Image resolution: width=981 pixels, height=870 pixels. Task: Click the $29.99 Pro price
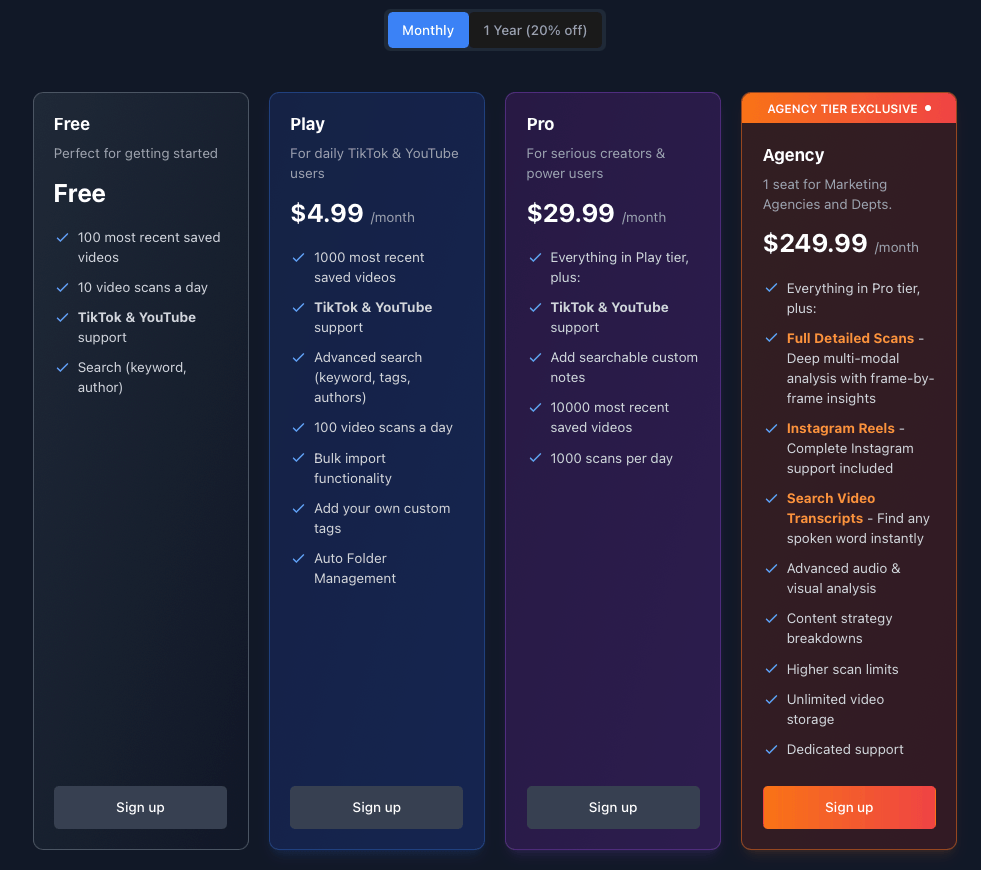pos(570,214)
